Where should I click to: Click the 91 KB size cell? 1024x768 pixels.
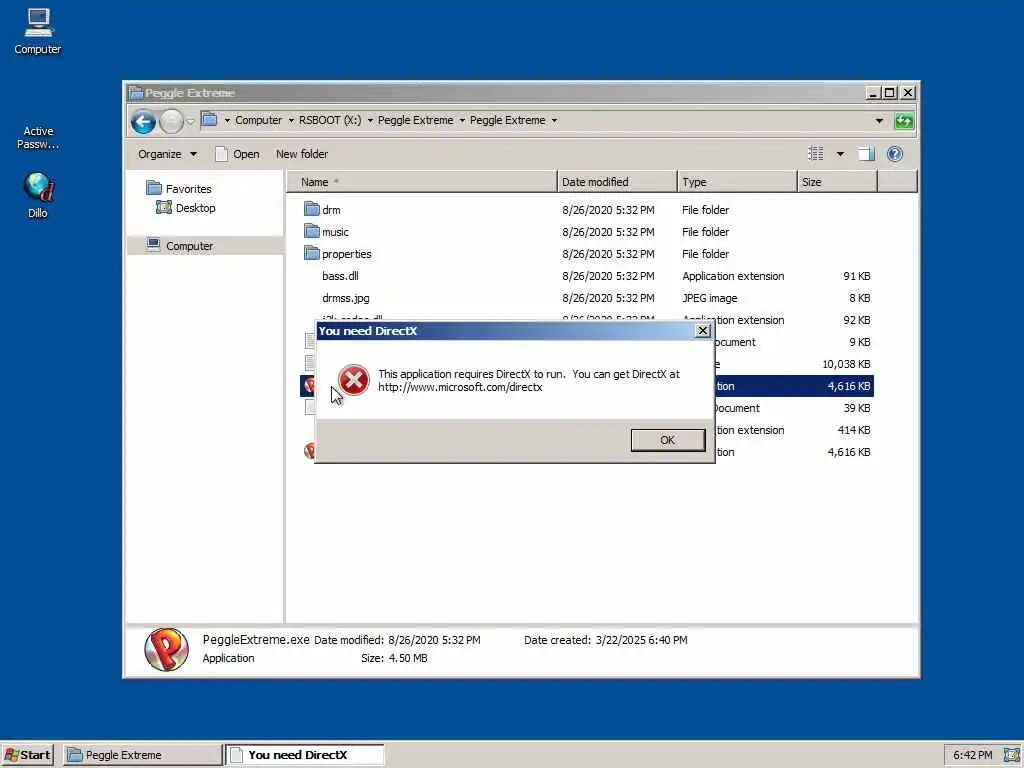(856, 276)
